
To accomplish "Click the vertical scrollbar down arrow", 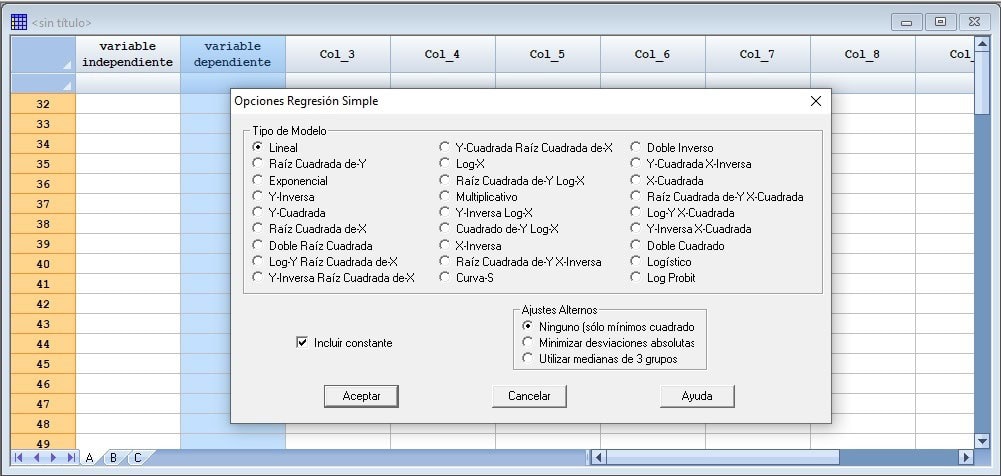I will (x=981, y=440).
